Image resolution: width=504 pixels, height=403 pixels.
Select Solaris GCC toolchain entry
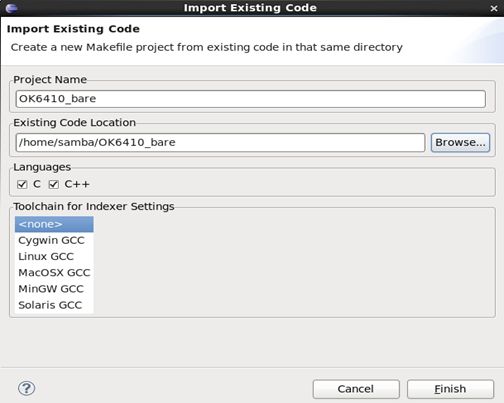(x=54, y=305)
